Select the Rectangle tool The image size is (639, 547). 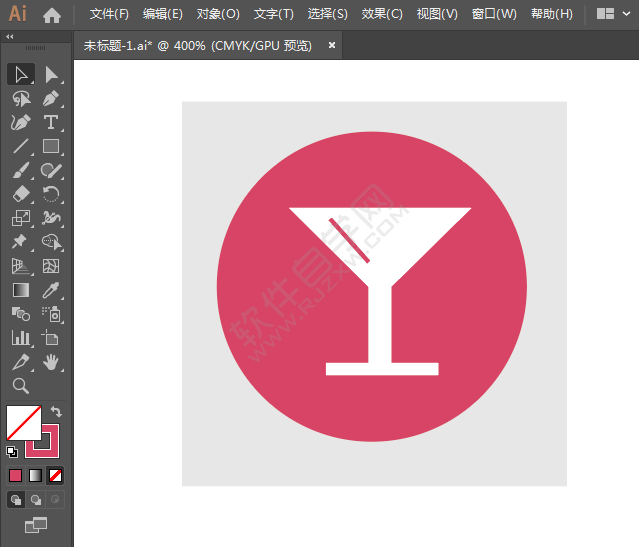click(51, 147)
